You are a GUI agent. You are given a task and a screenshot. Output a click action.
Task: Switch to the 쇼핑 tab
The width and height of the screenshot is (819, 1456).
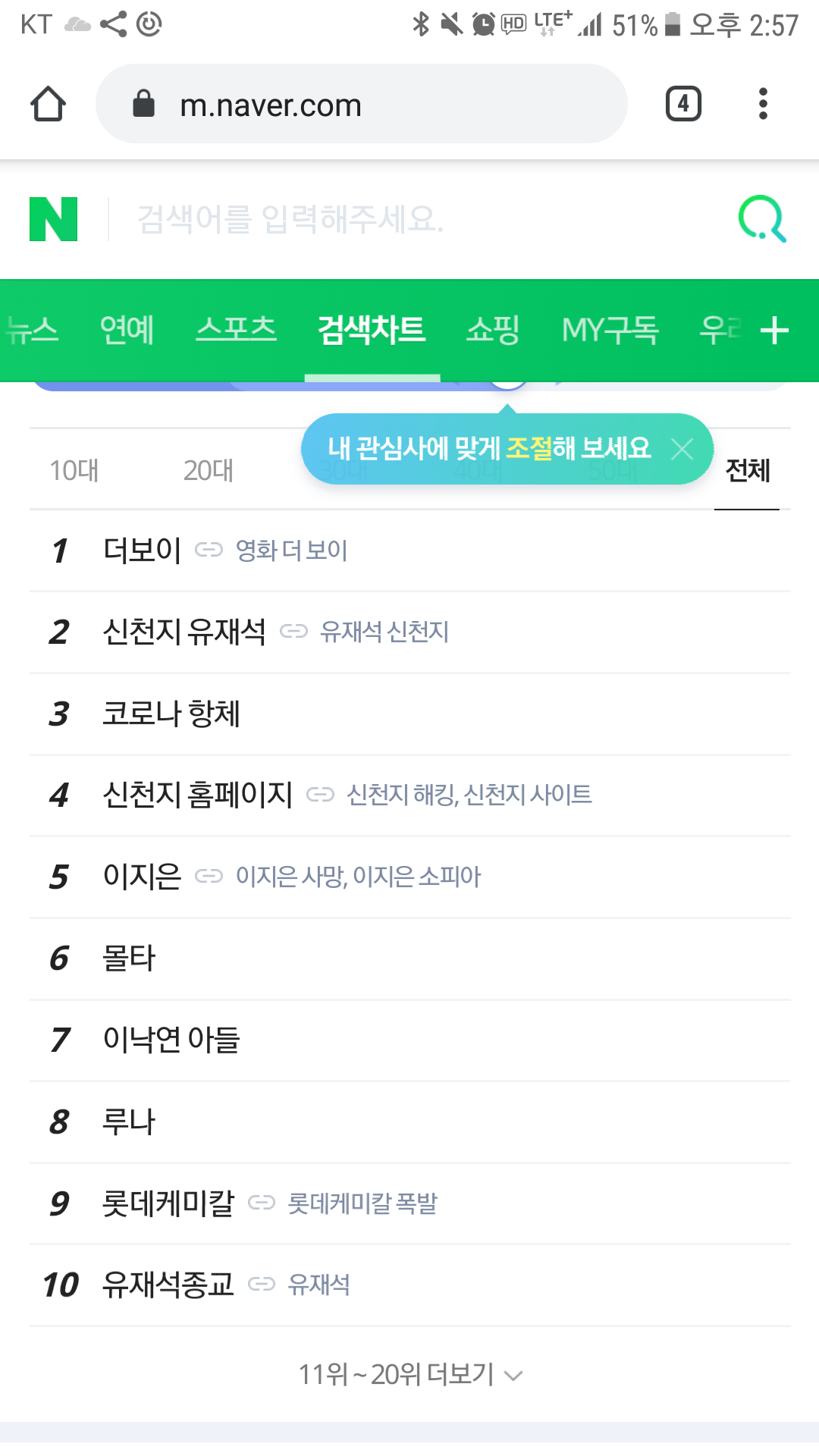tap(493, 331)
